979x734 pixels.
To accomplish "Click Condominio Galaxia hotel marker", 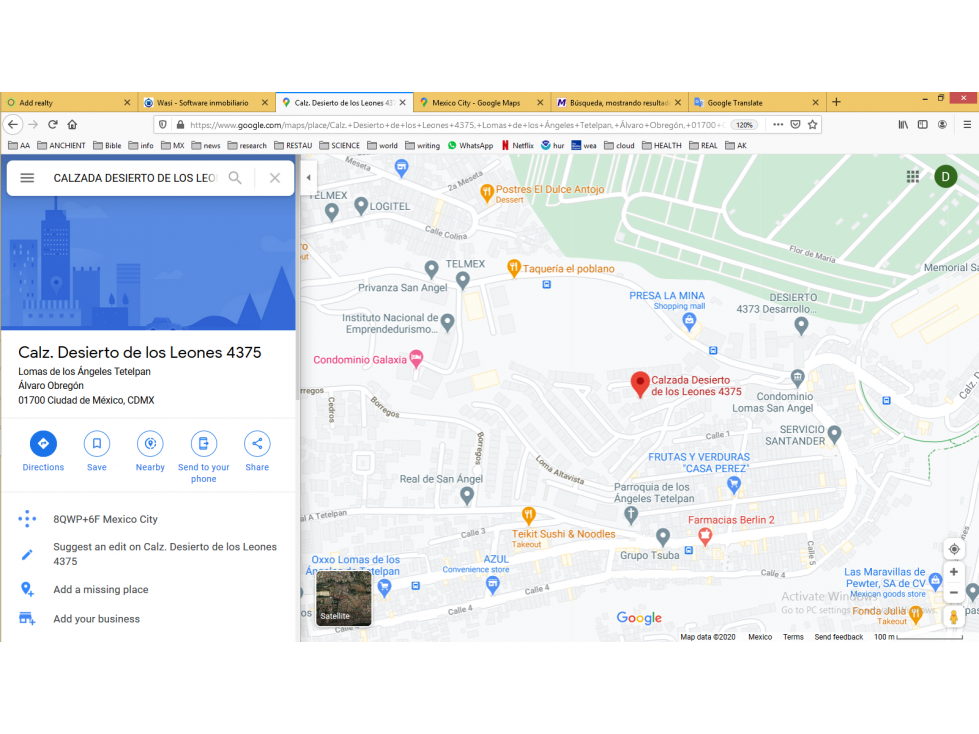I will (x=416, y=359).
